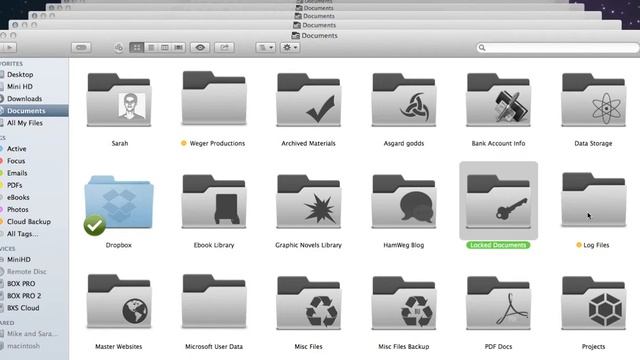This screenshot has width=640, height=360.
Task: Open the BOX PRO device
Action: [x=21, y=284]
